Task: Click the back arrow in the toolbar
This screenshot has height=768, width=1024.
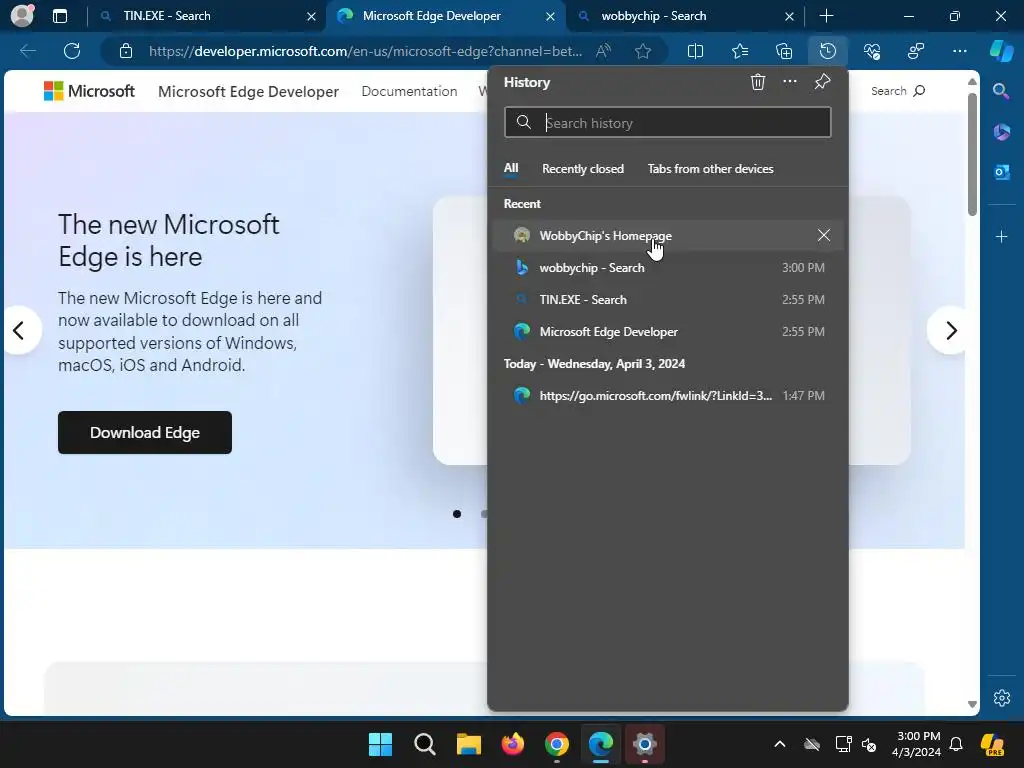Action: tap(28, 51)
